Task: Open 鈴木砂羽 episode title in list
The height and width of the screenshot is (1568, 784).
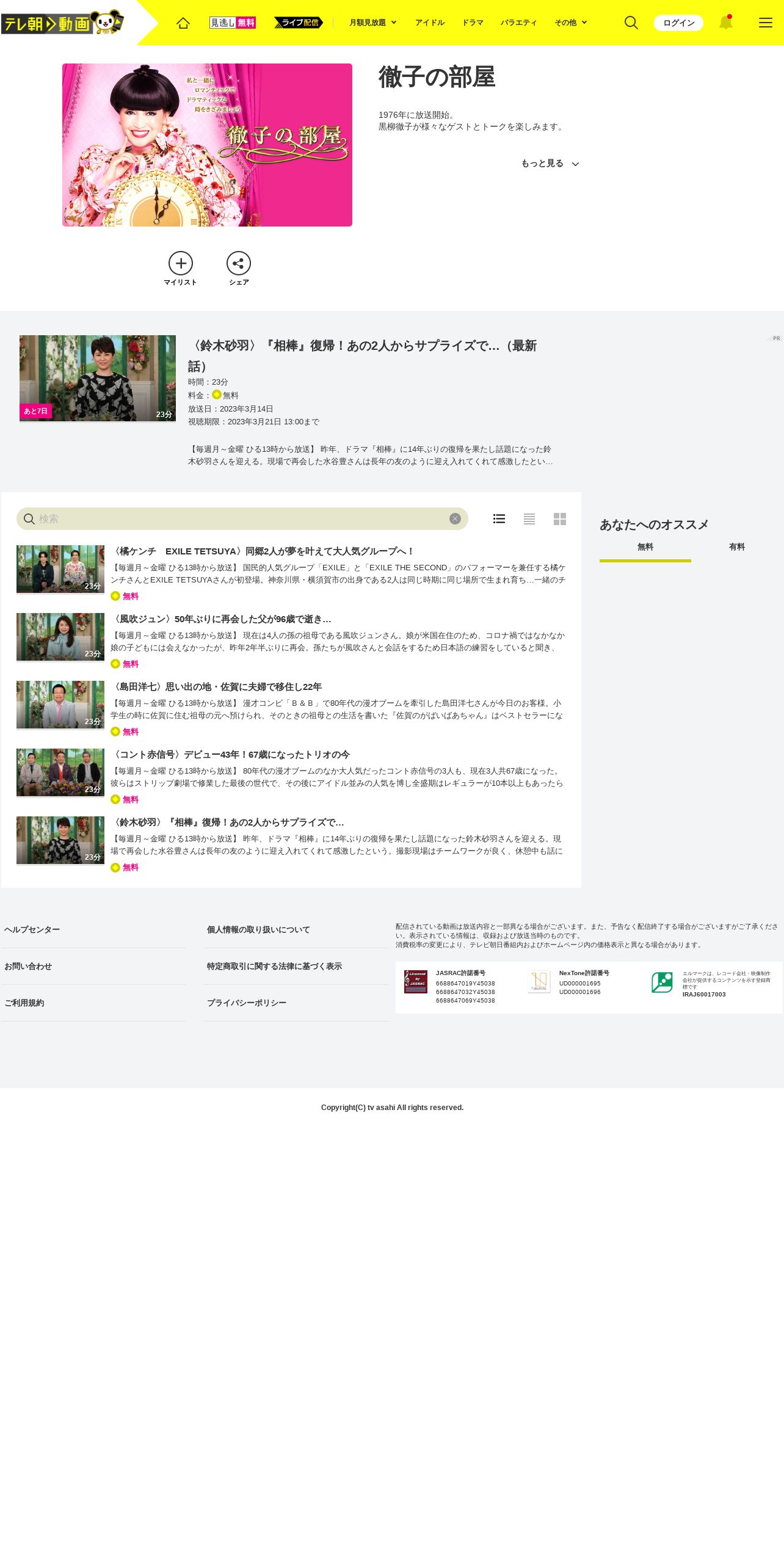Action: (228, 822)
